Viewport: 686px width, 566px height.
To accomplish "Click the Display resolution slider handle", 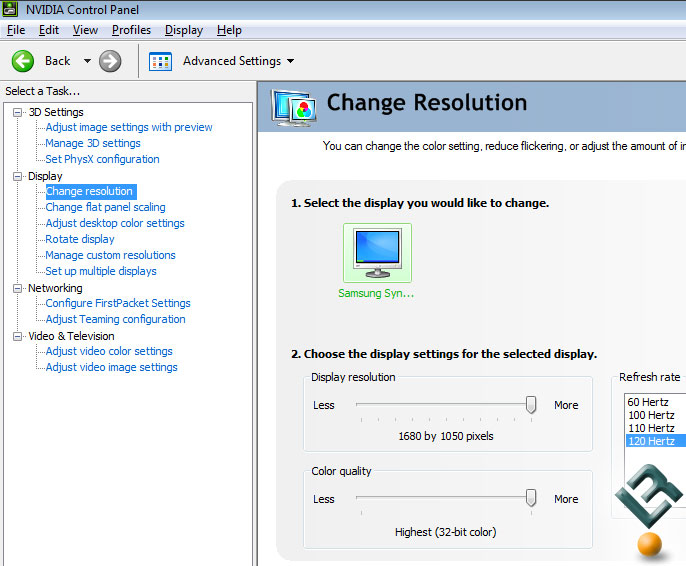I will click(531, 404).
